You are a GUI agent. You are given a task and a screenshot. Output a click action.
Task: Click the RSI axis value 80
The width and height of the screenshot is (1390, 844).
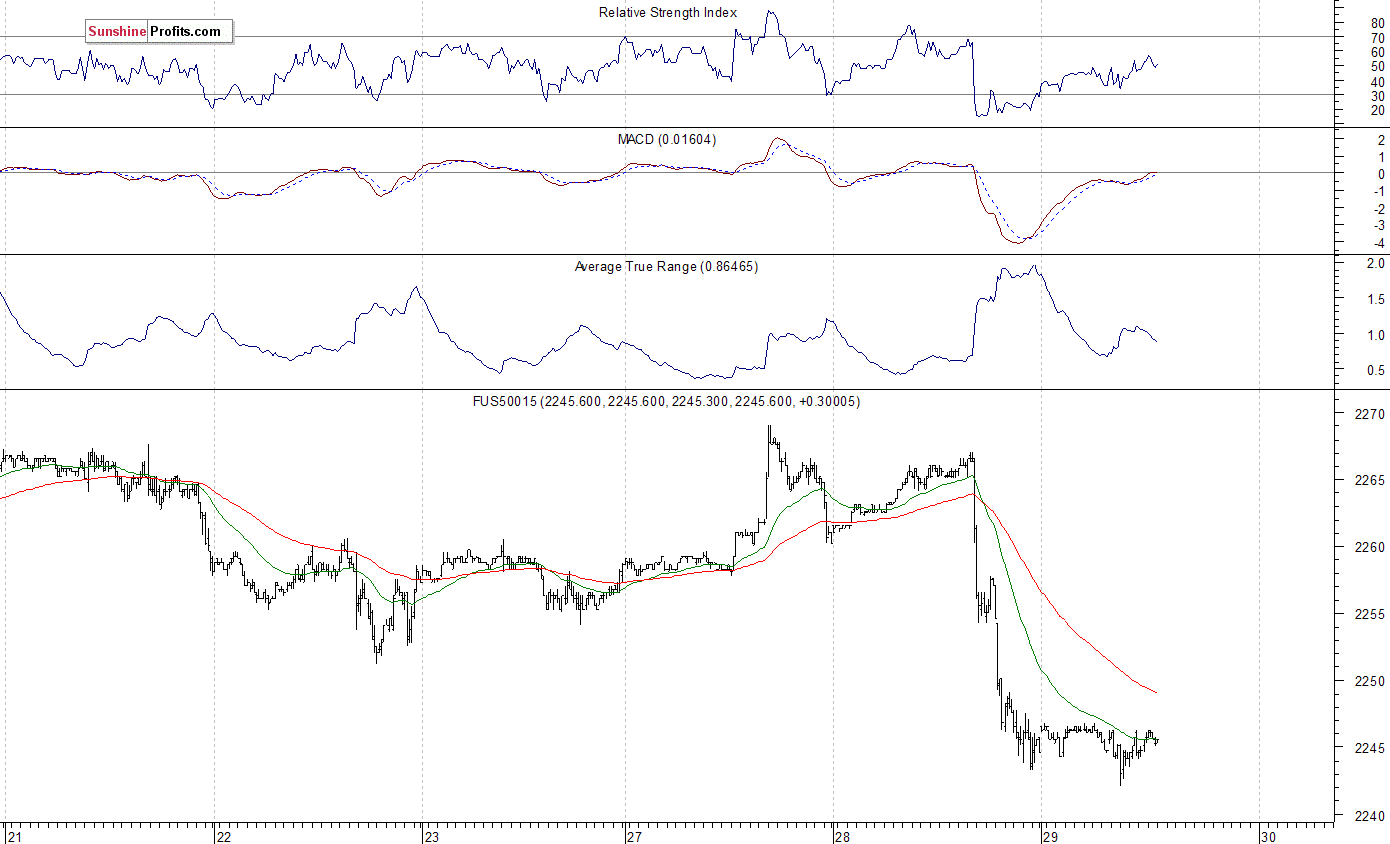pos(1378,23)
